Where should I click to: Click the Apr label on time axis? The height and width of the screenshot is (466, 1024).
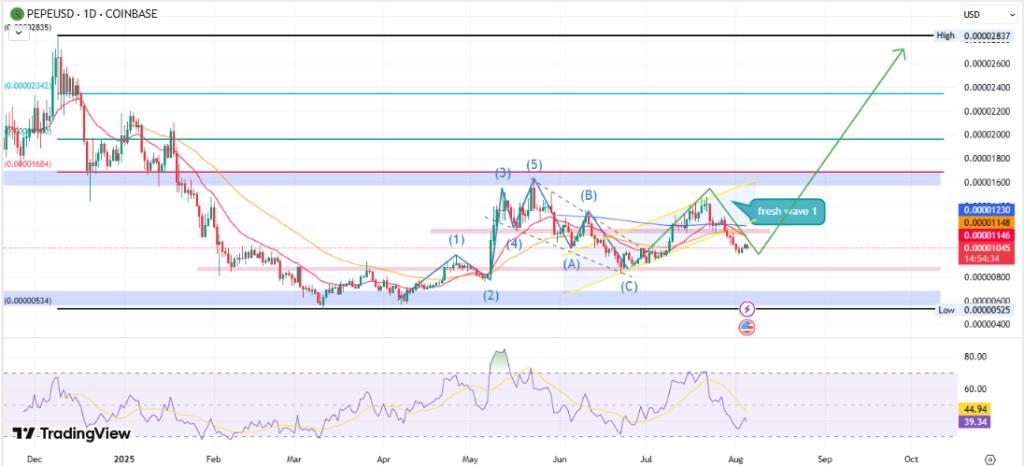pyautogui.click(x=383, y=459)
